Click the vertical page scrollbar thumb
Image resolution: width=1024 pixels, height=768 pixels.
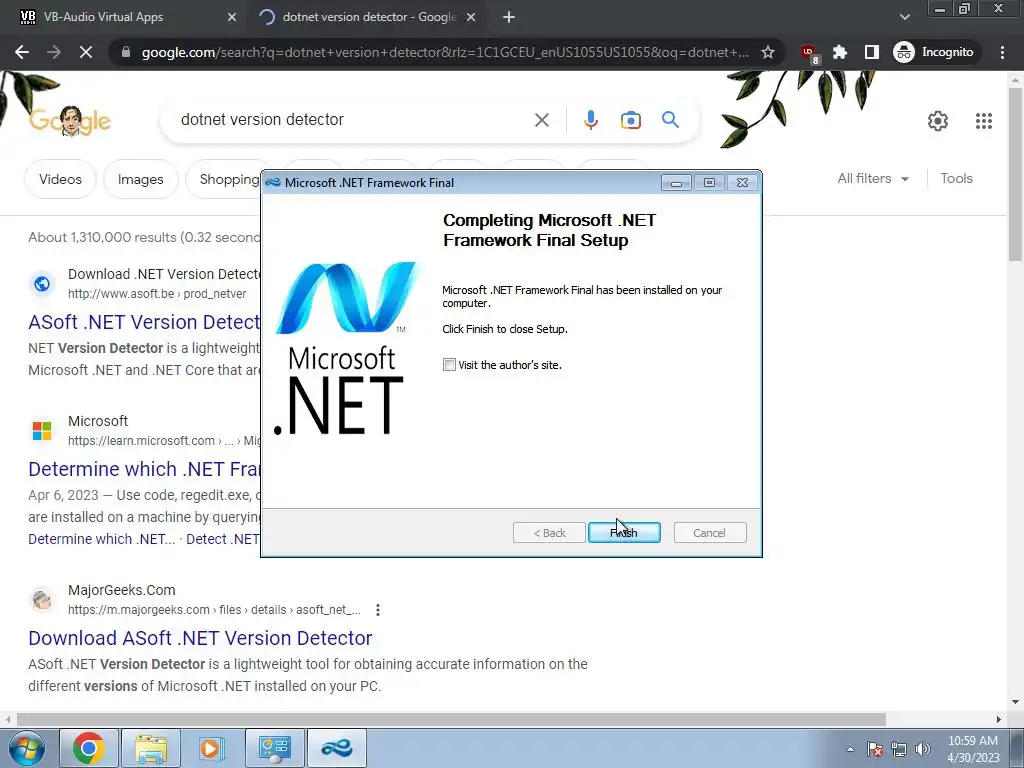pyautogui.click(x=1016, y=173)
